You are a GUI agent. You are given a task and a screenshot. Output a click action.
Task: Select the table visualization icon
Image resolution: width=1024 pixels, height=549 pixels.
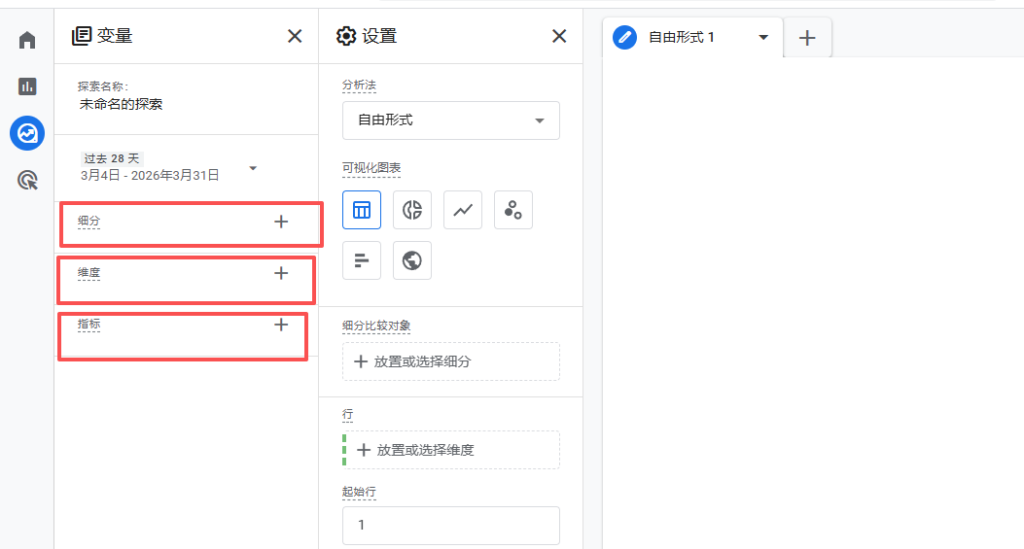[x=361, y=210]
